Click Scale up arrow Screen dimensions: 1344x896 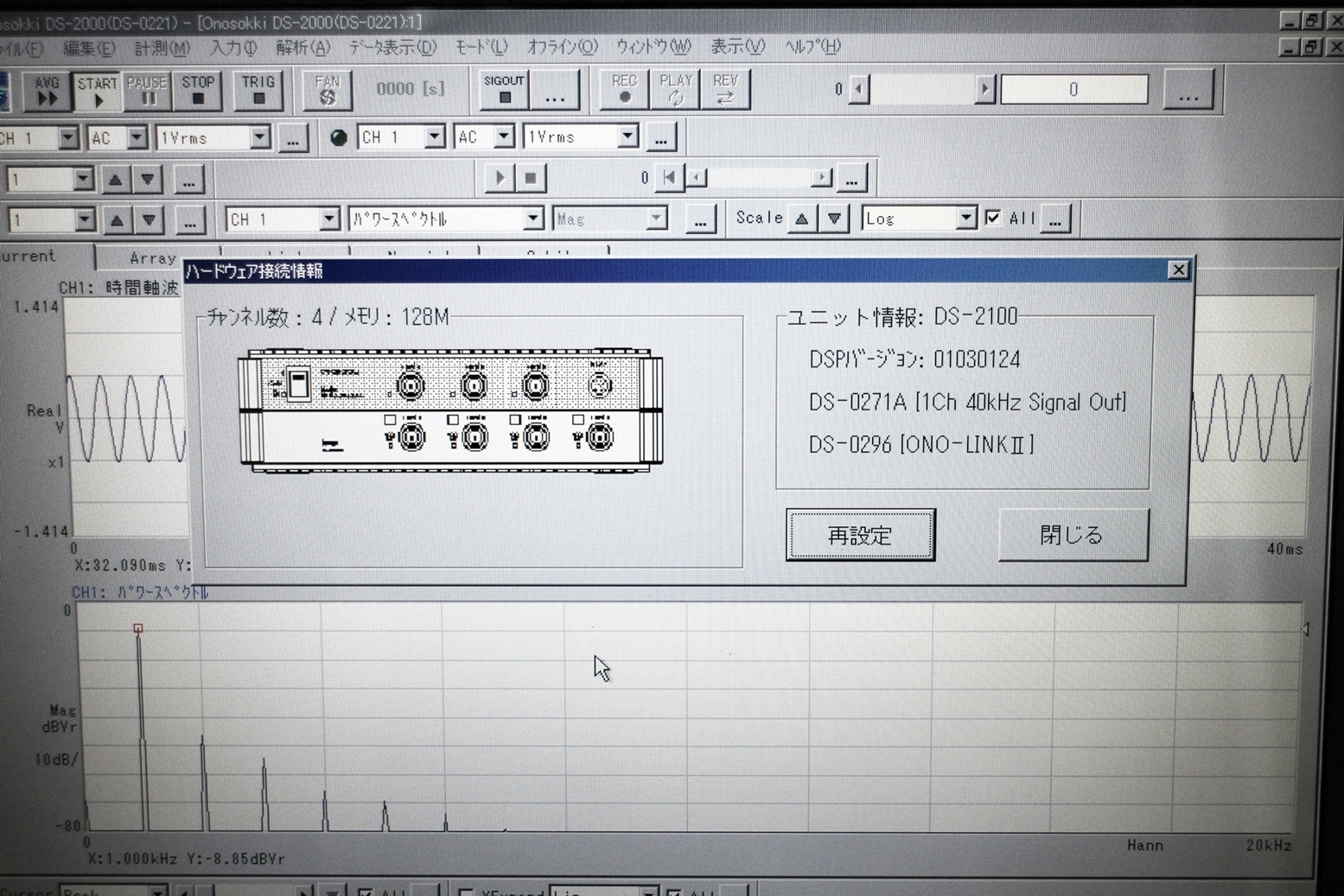(802, 219)
